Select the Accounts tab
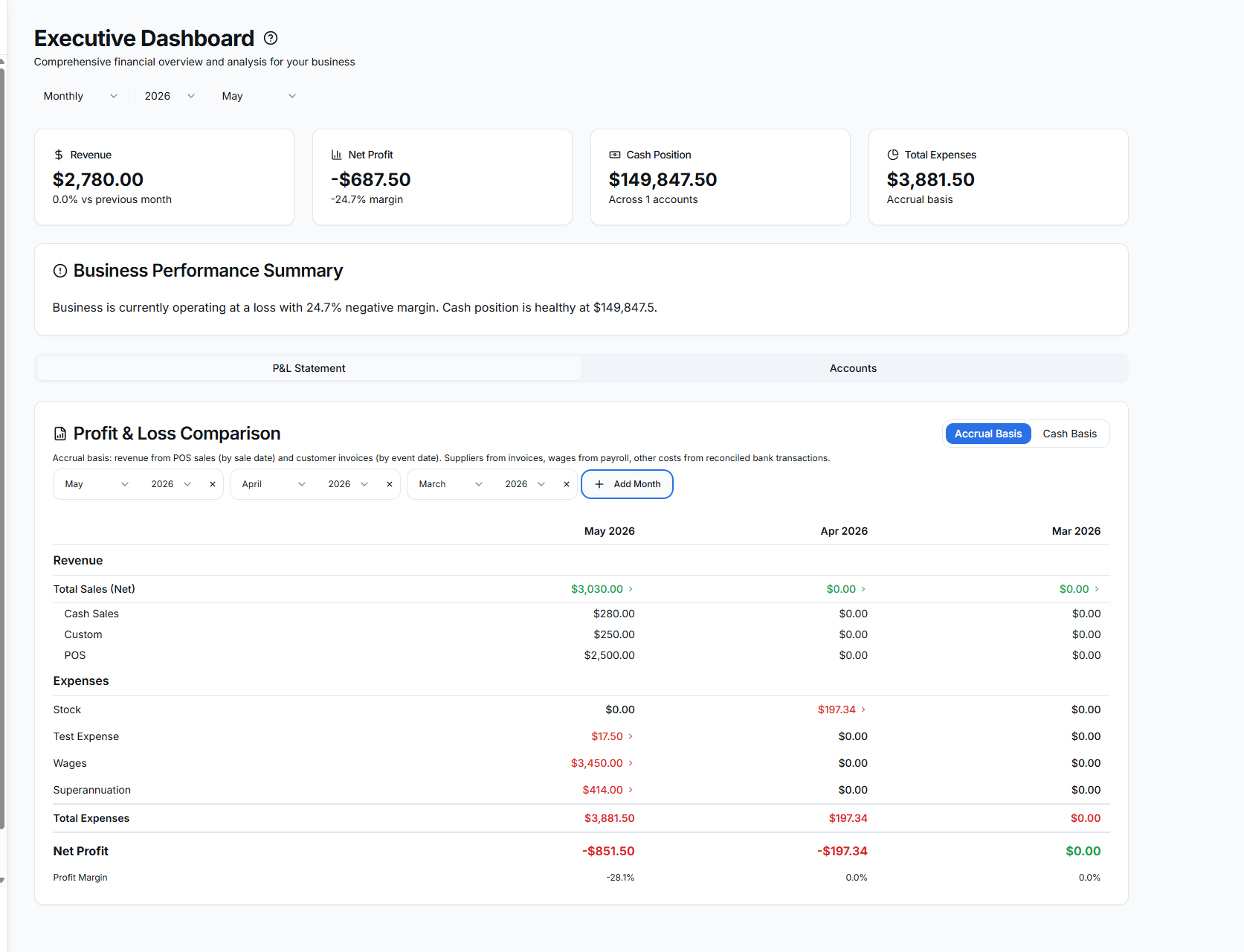This screenshot has width=1244, height=952. tap(853, 368)
